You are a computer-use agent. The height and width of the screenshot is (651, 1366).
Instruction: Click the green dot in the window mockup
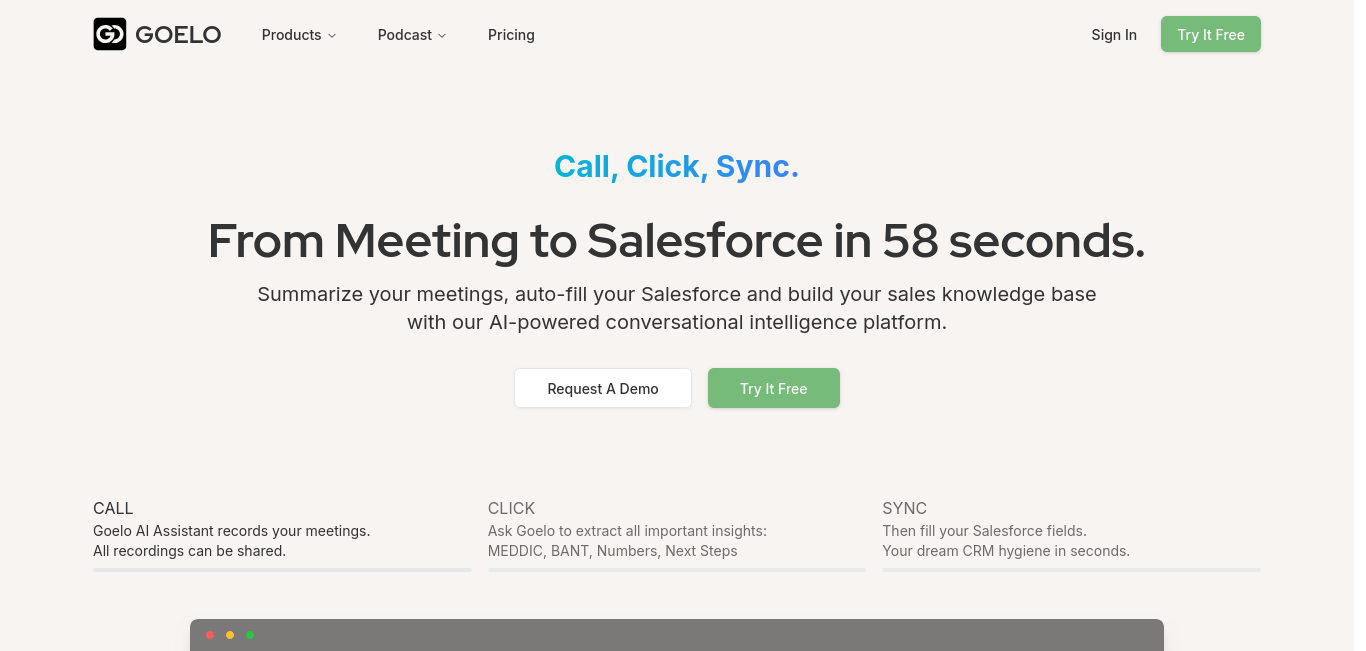click(250, 635)
